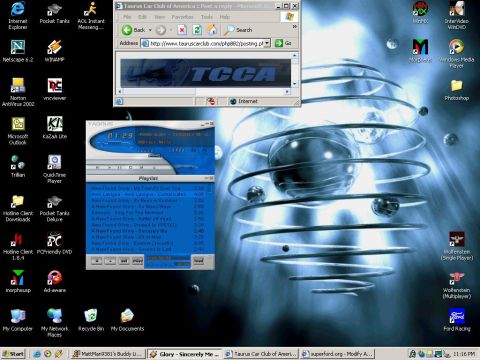Open the Help menu in Internet Explorer

[225, 17]
